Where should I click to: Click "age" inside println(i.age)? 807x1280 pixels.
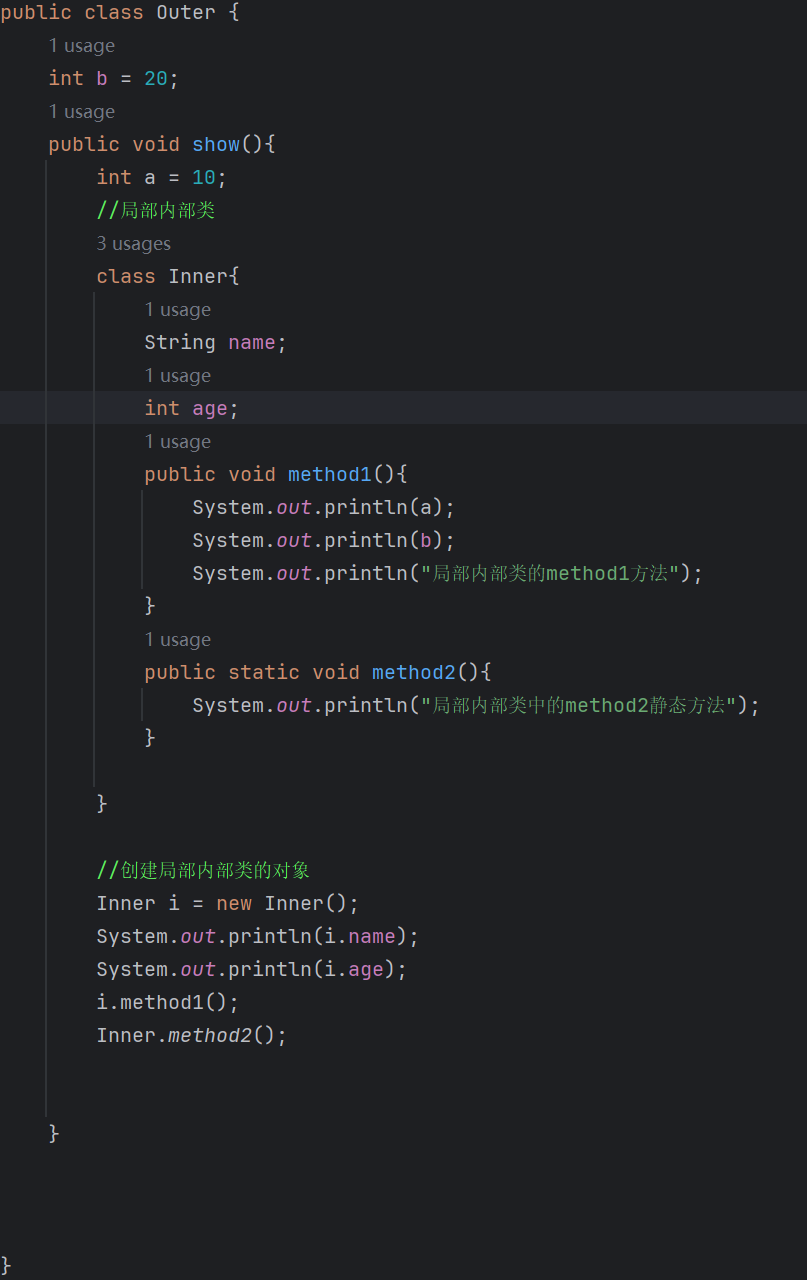pos(366,970)
